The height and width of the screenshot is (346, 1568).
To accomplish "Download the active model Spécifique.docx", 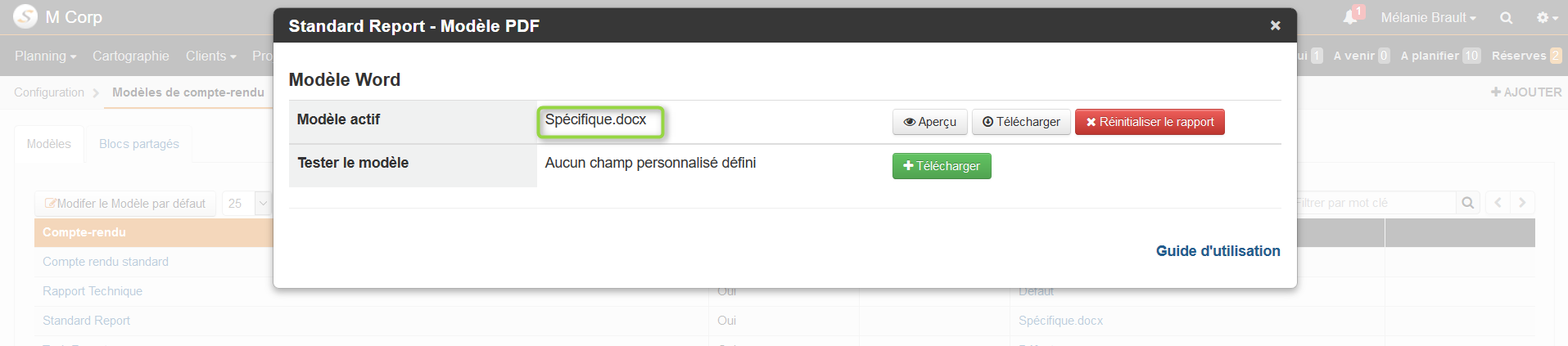I will [1021, 122].
